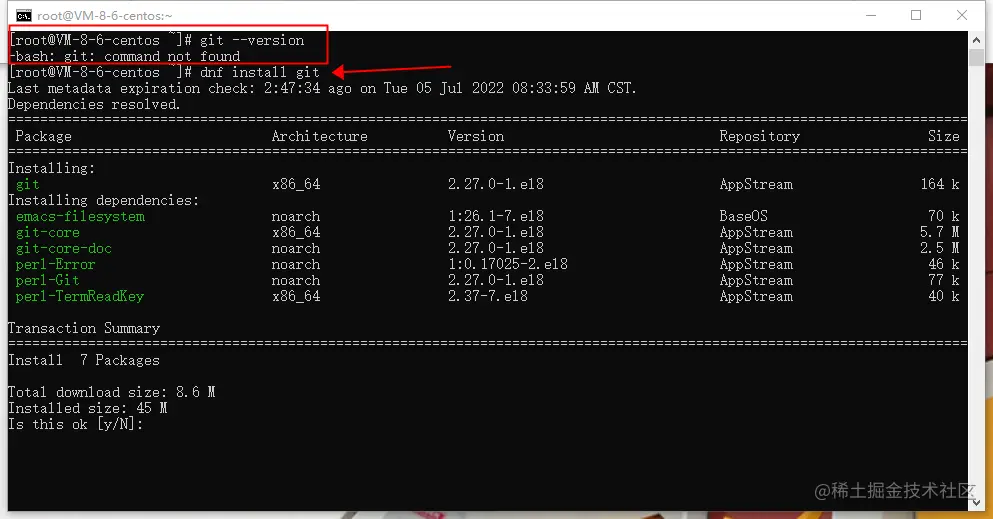
Task: Click the 'Size' column header
Action: tap(944, 136)
